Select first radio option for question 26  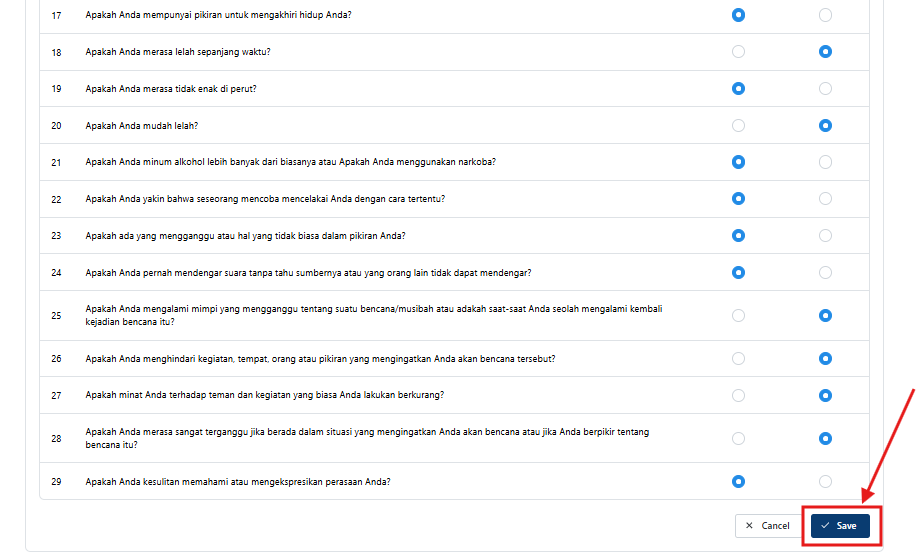(x=738, y=358)
